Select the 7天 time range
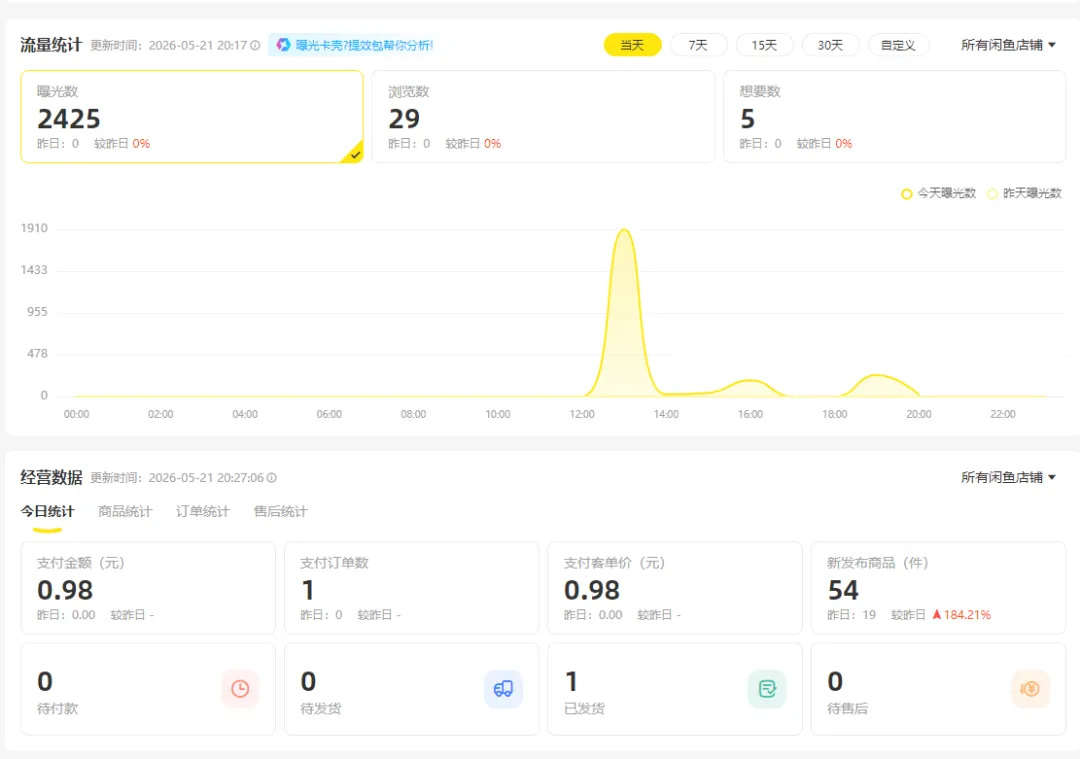Image resolution: width=1080 pixels, height=759 pixels. (x=698, y=45)
